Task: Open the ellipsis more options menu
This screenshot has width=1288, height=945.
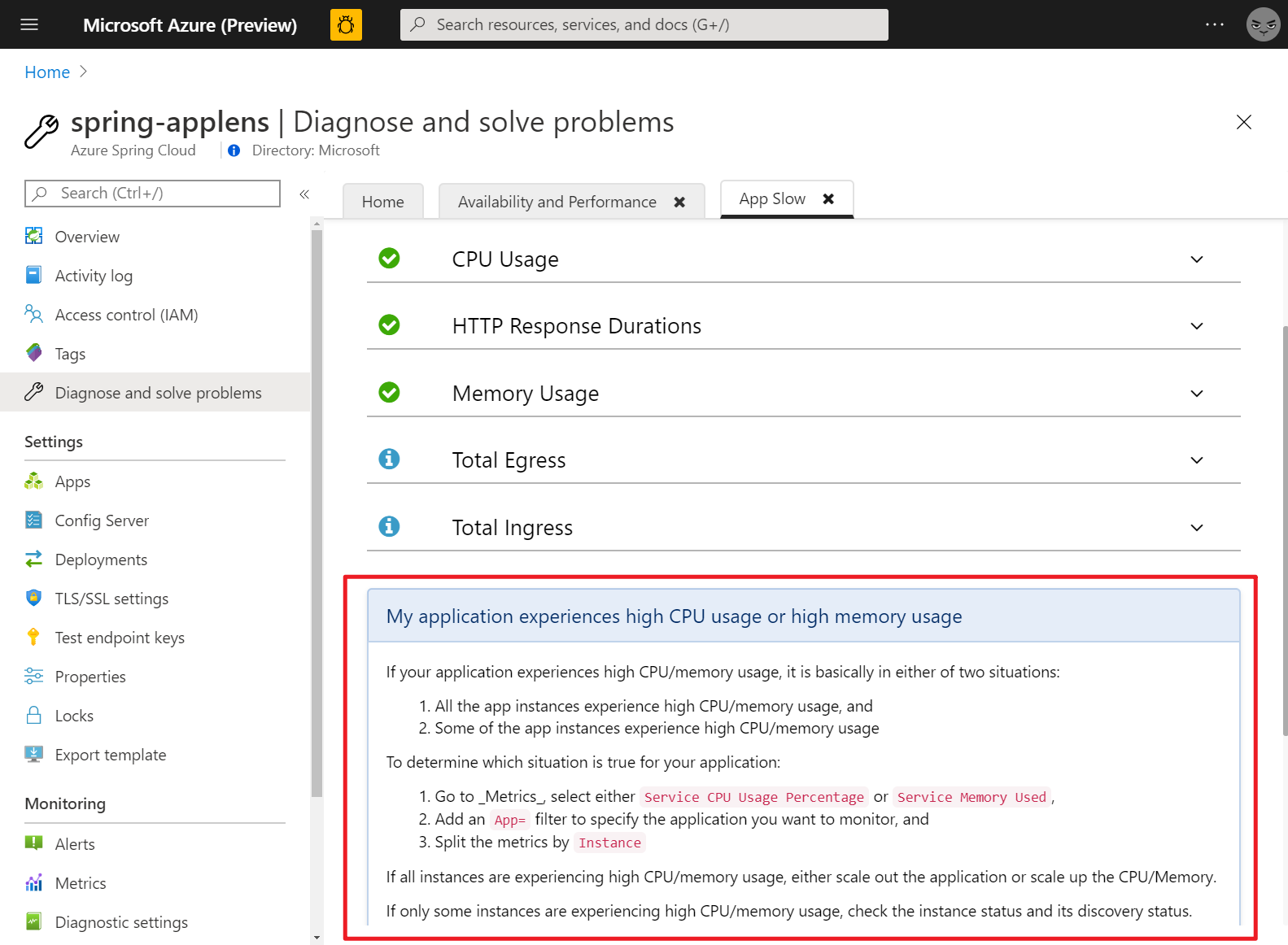Action: pyautogui.click(x=1215, y=24)
